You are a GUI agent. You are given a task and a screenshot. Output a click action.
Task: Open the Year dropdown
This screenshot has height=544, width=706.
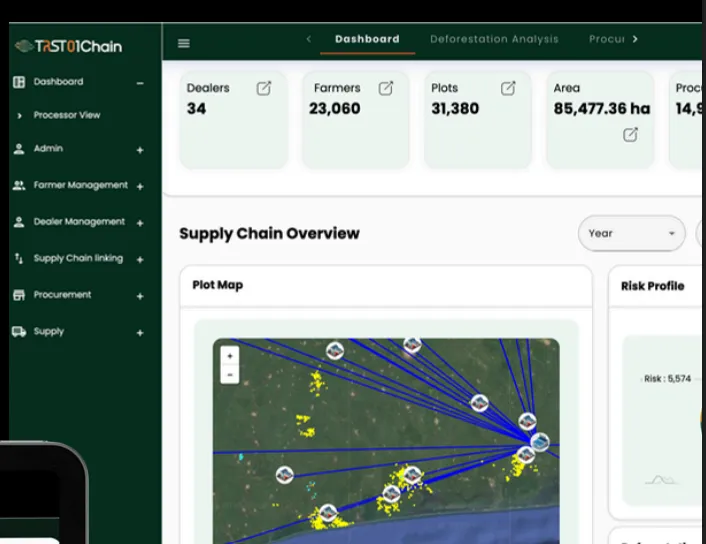[x=631, y=233]
